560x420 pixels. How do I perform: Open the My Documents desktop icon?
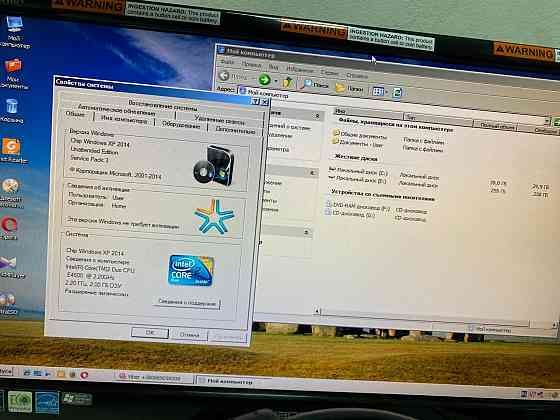coord(14,74)
